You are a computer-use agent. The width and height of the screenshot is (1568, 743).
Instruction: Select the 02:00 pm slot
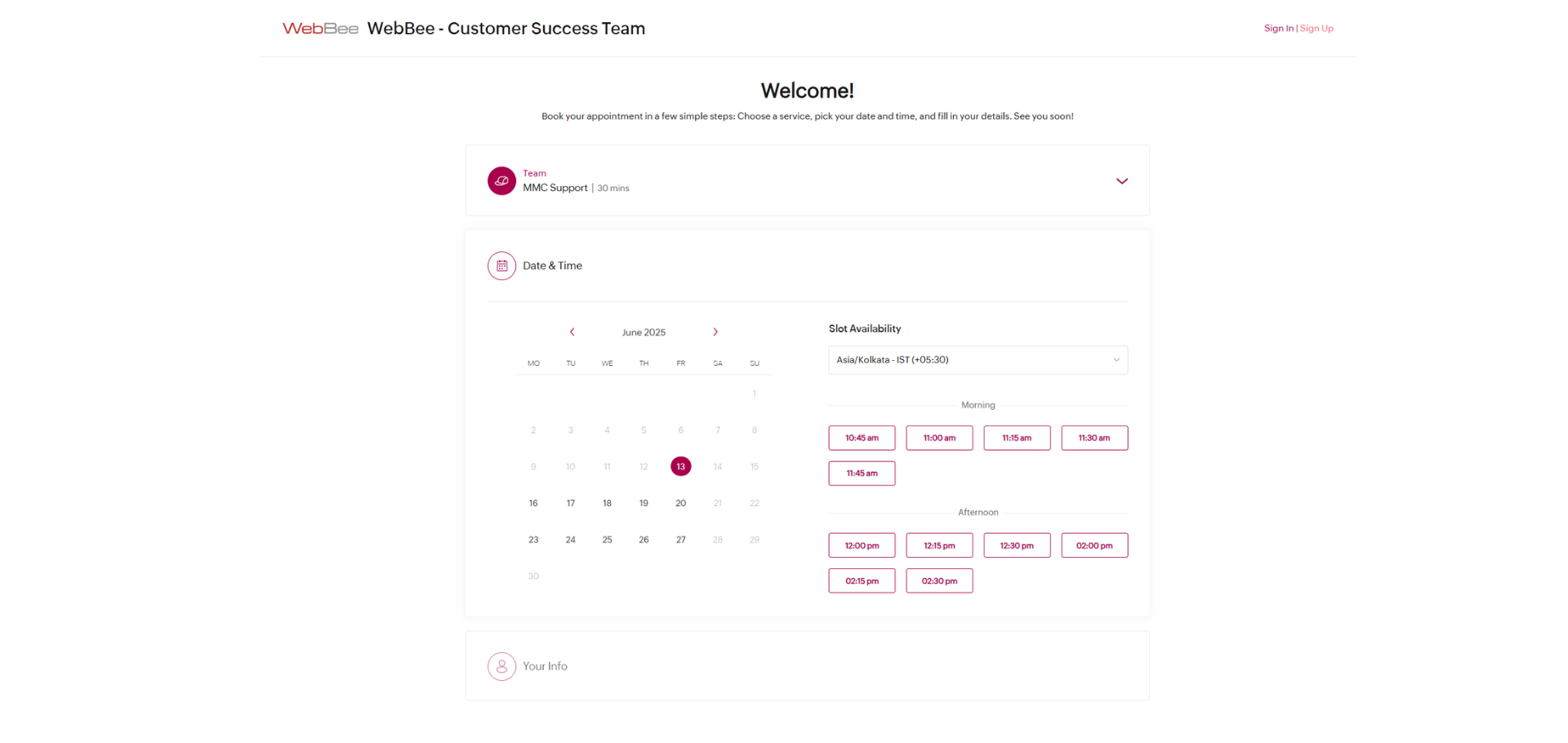(1094, 545)
